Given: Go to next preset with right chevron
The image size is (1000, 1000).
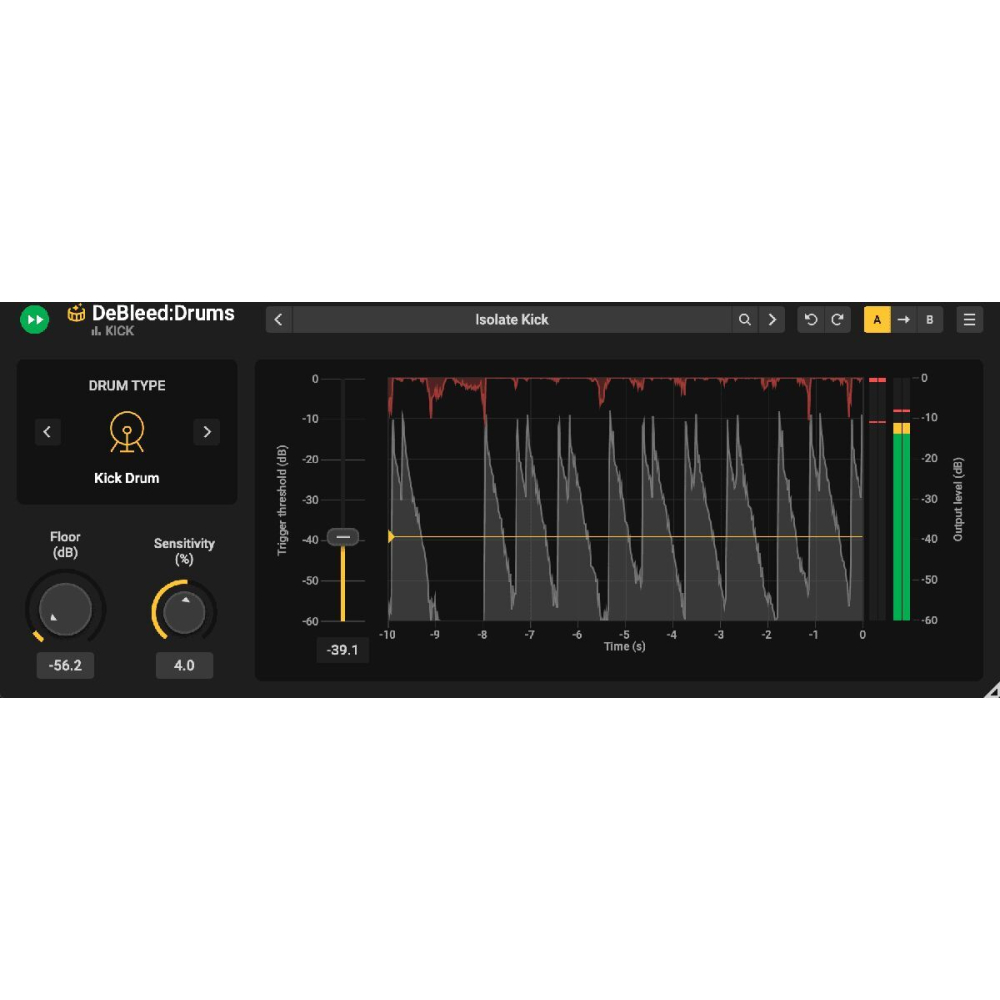Looking at the screenshot, I should click(771, 320).
